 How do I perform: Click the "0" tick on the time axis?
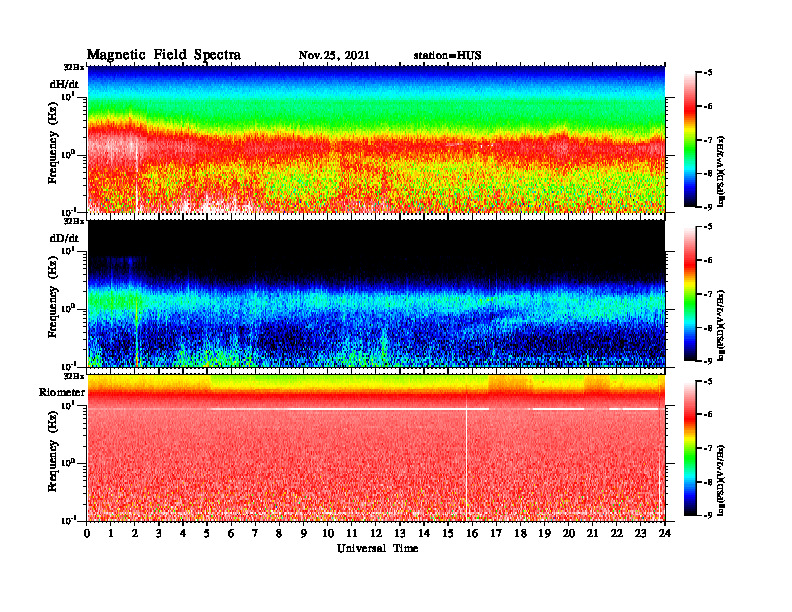(87, 534)
